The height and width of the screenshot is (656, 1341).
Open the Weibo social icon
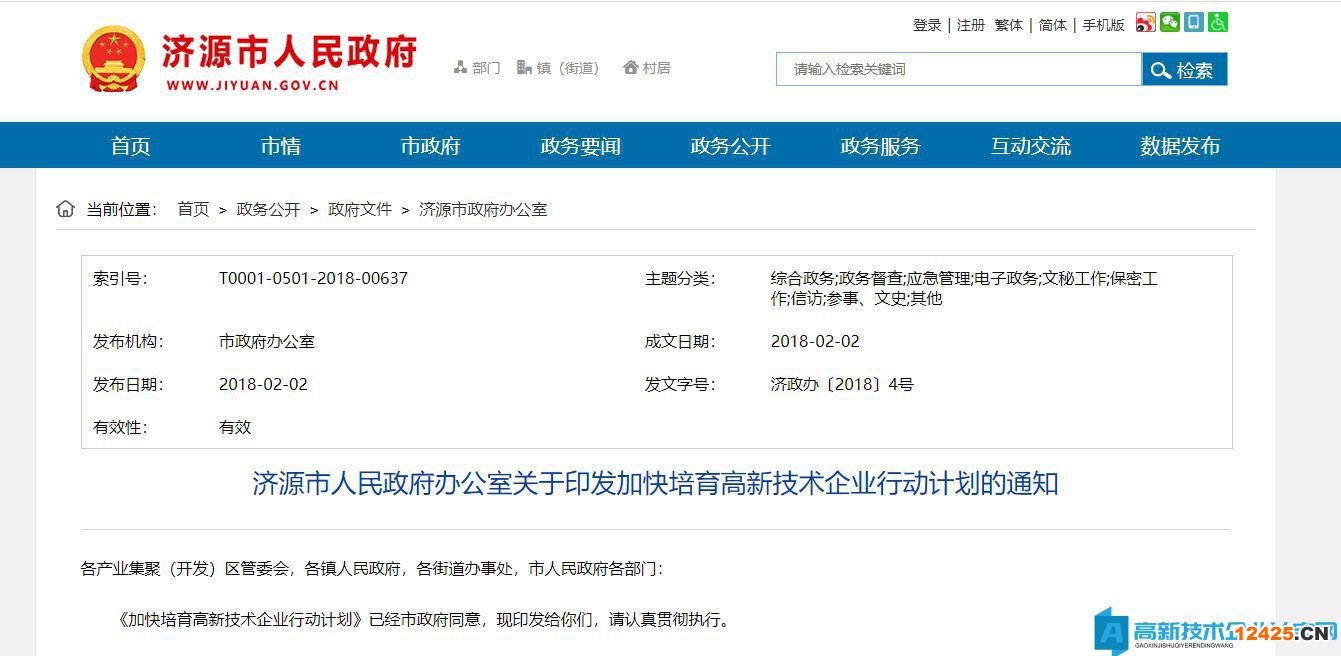coord(1146,23)
